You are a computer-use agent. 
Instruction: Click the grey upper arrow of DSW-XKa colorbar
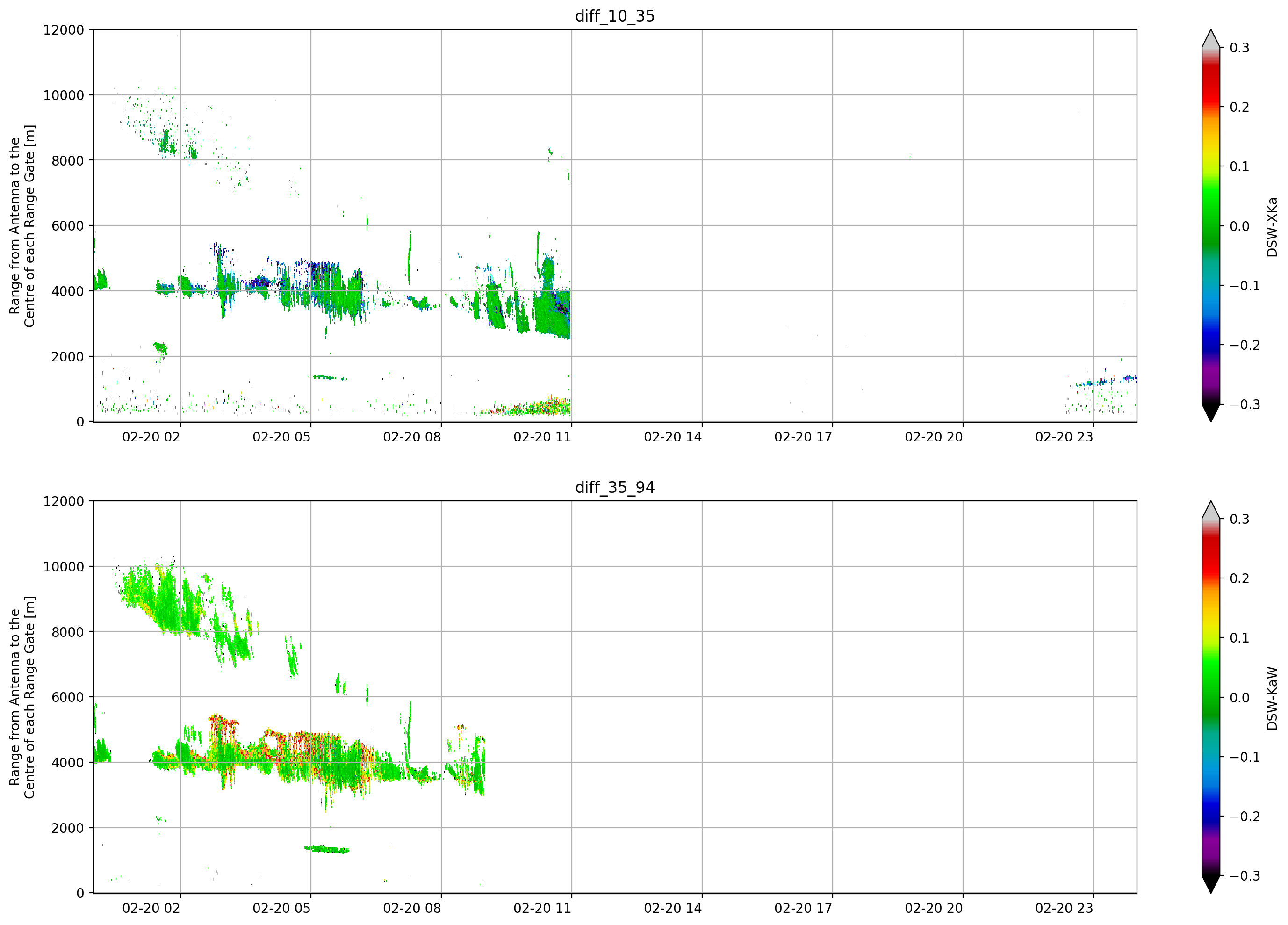1211,40
